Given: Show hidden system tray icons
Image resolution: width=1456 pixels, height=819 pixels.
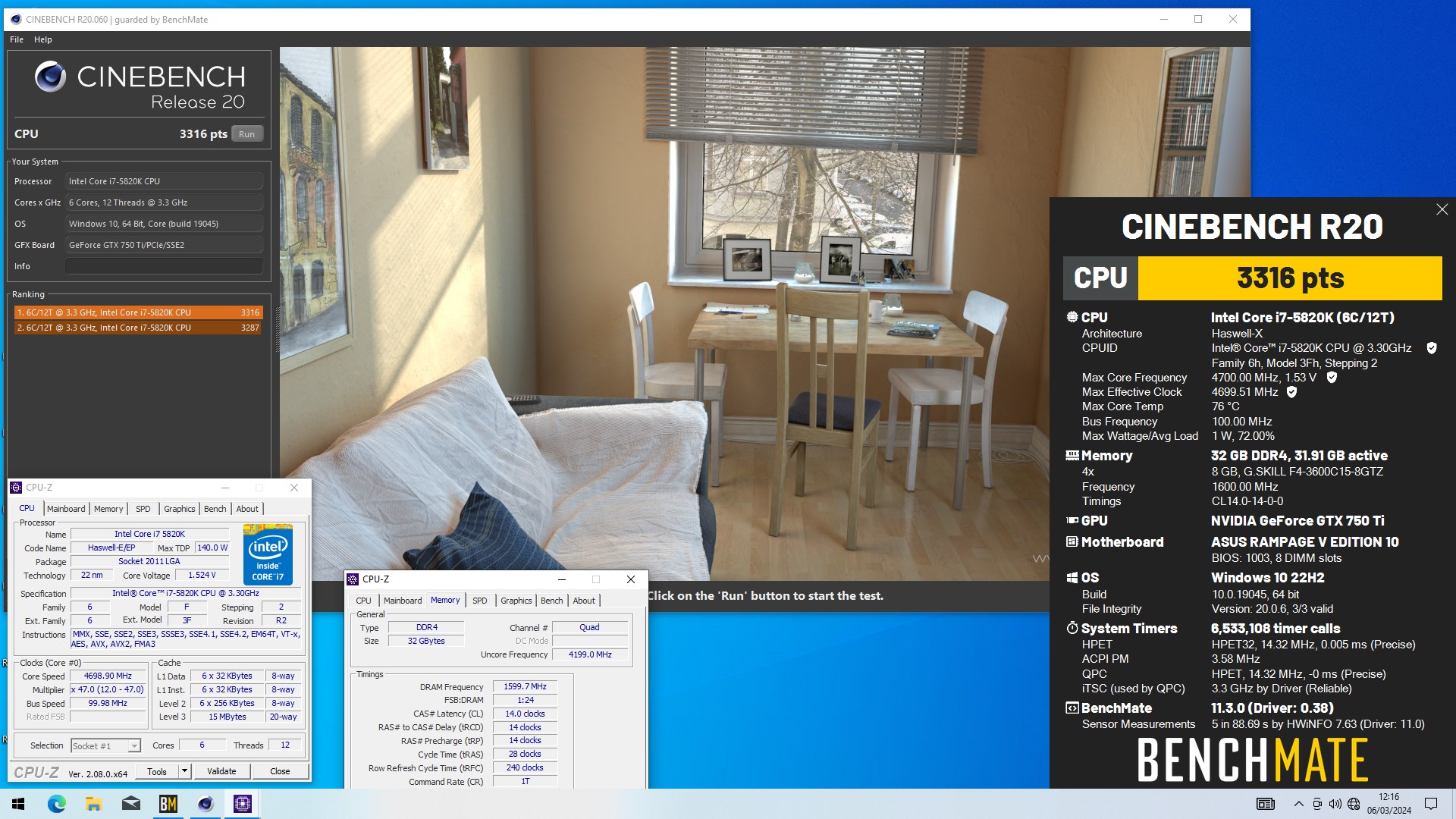Looking at the screenshot, I should [x=1298, y=804].
